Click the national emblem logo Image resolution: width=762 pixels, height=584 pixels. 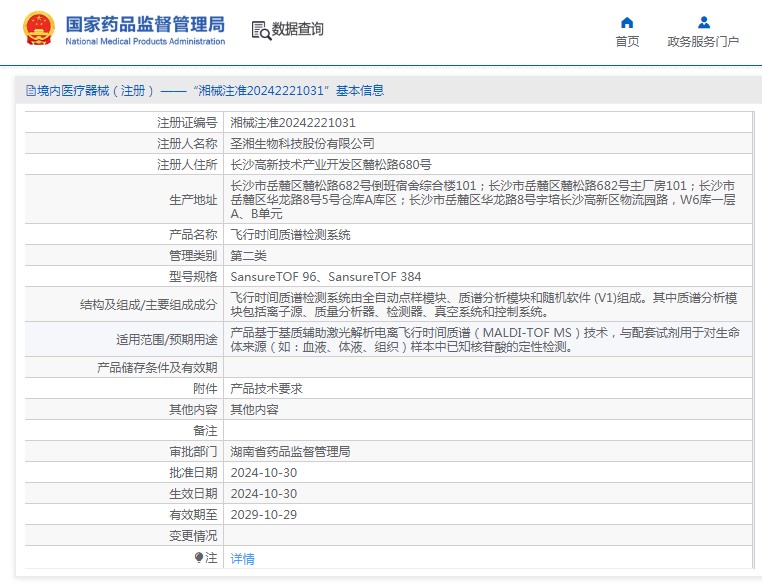pos(39,29)
